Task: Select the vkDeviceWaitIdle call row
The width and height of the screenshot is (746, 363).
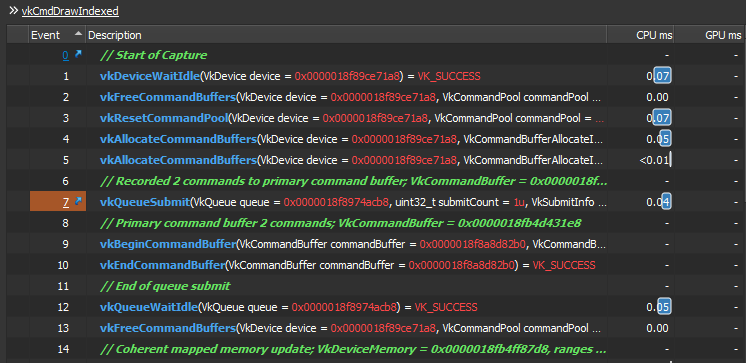Action: pos(376,76)
